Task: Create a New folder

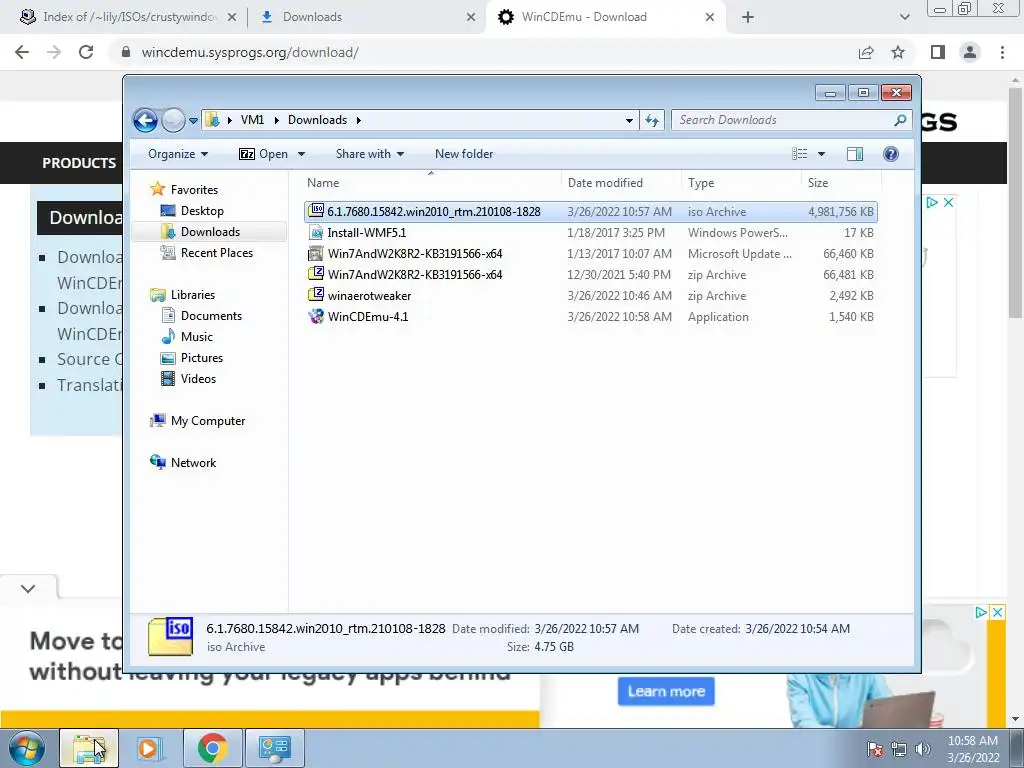Action: pyautogui.click(x=464, y=154)
